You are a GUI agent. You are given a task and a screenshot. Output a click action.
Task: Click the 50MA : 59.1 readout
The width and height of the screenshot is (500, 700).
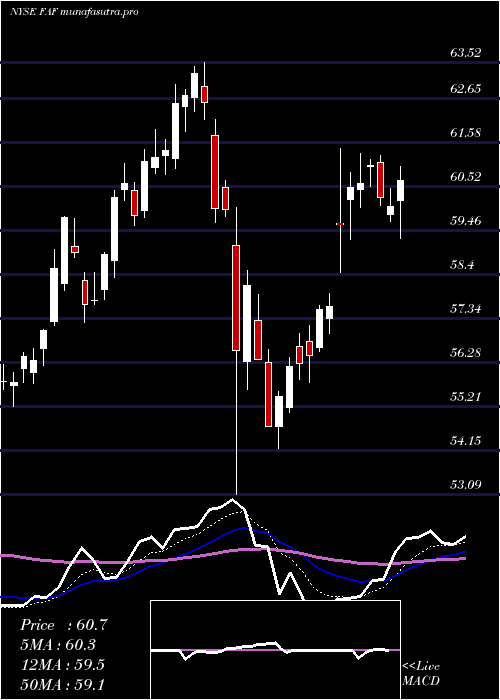(62, 684)
